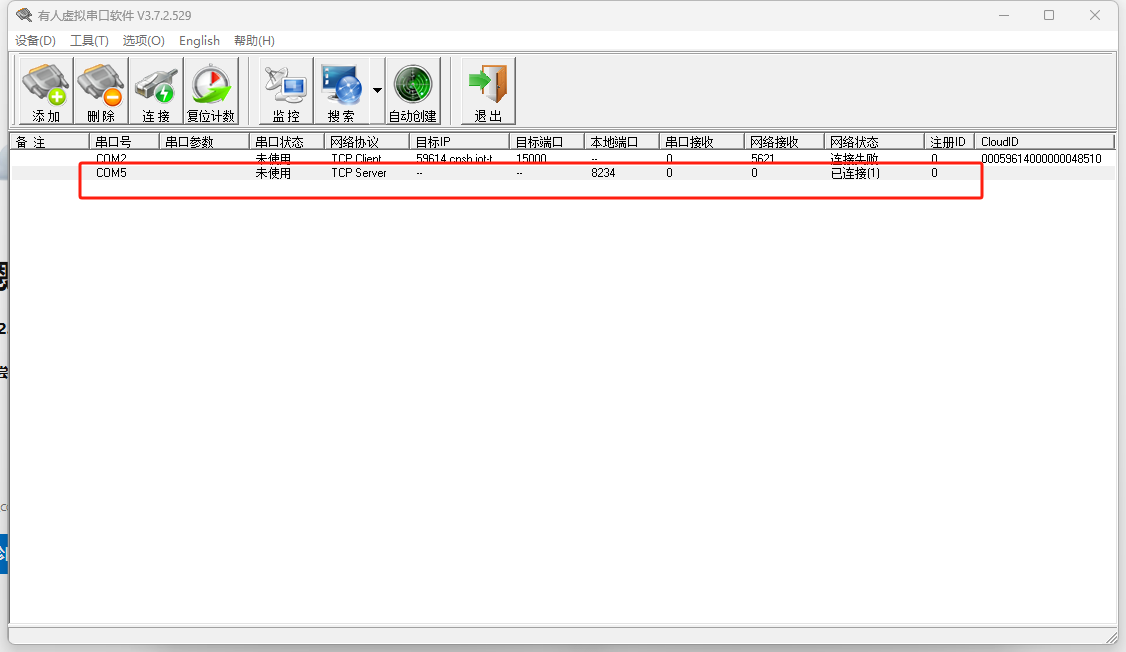Open the 设备(D) menu
The width and height of the screenshot is (1126, 652).
point(35,41)
